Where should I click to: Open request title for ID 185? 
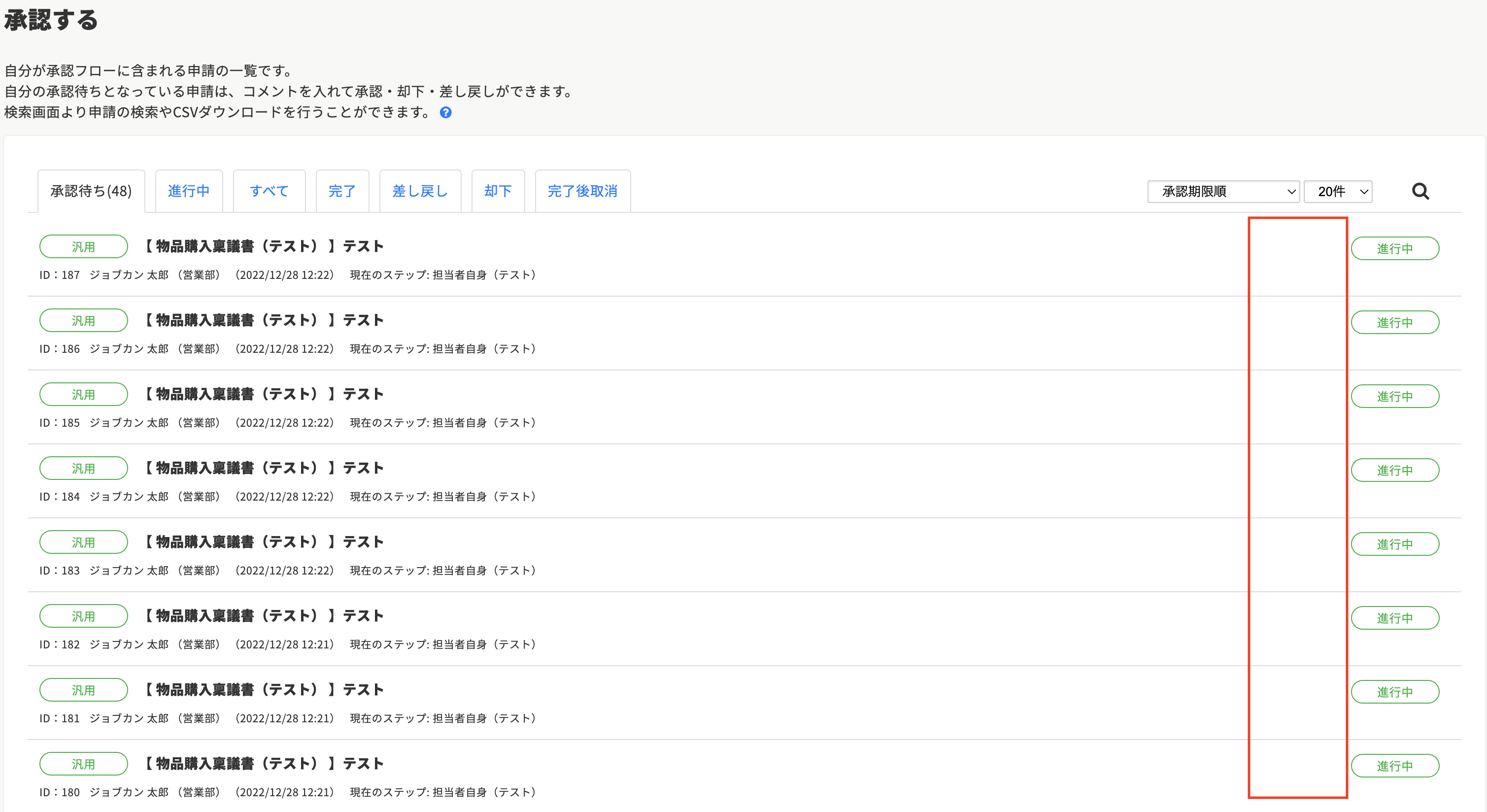coord(264,394)
